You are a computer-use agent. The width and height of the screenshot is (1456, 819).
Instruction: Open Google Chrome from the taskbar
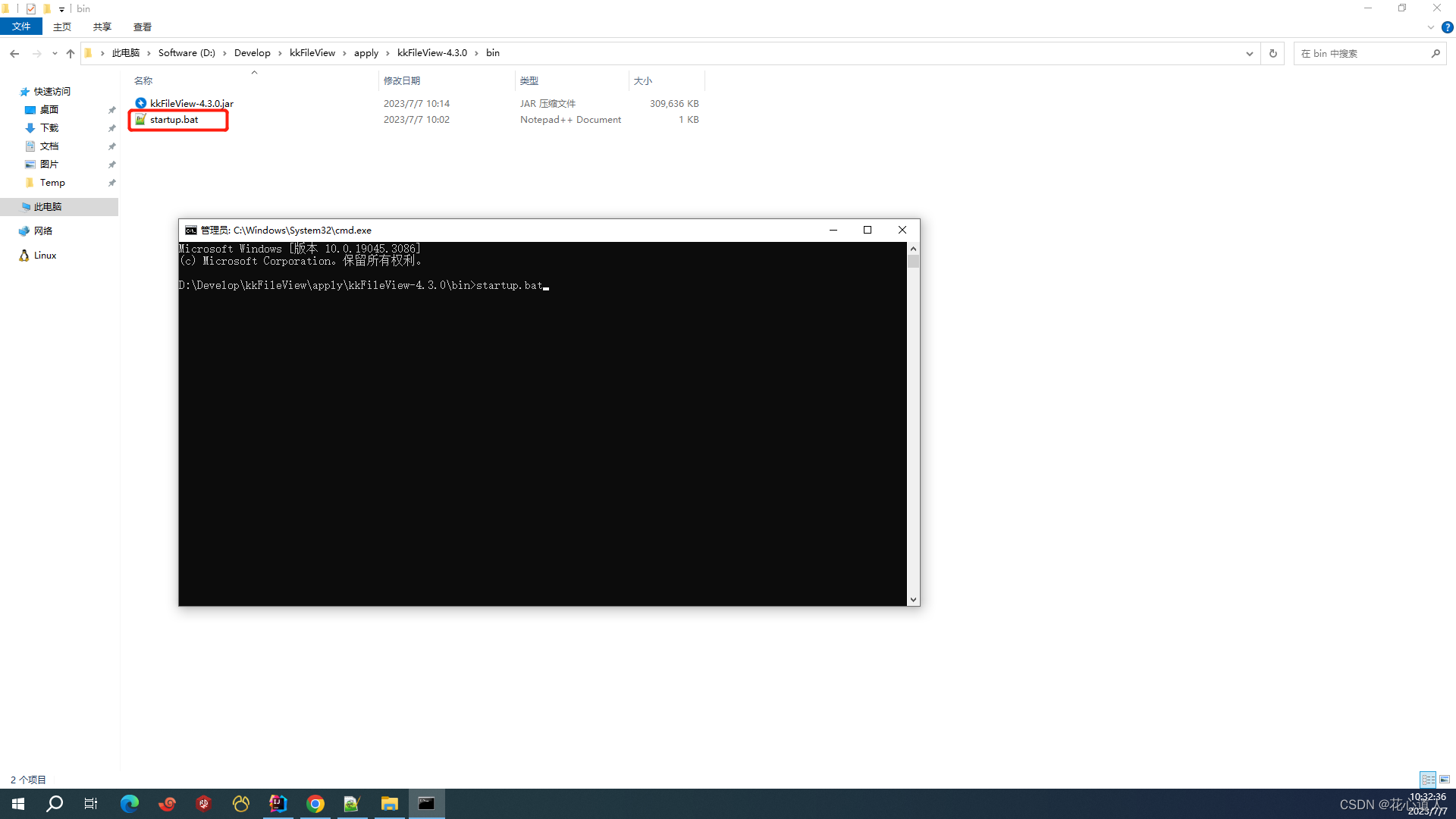pyautogui.click(x=315, y=804)
